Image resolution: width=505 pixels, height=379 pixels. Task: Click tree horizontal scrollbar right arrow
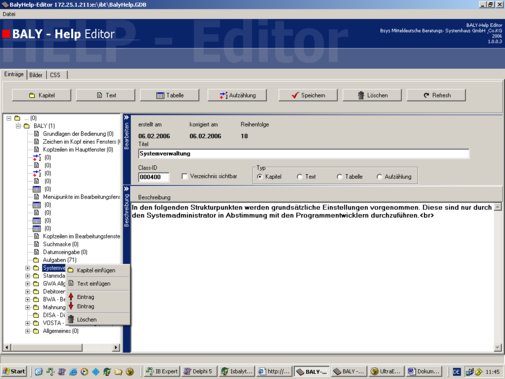click(x=116, y=348)
